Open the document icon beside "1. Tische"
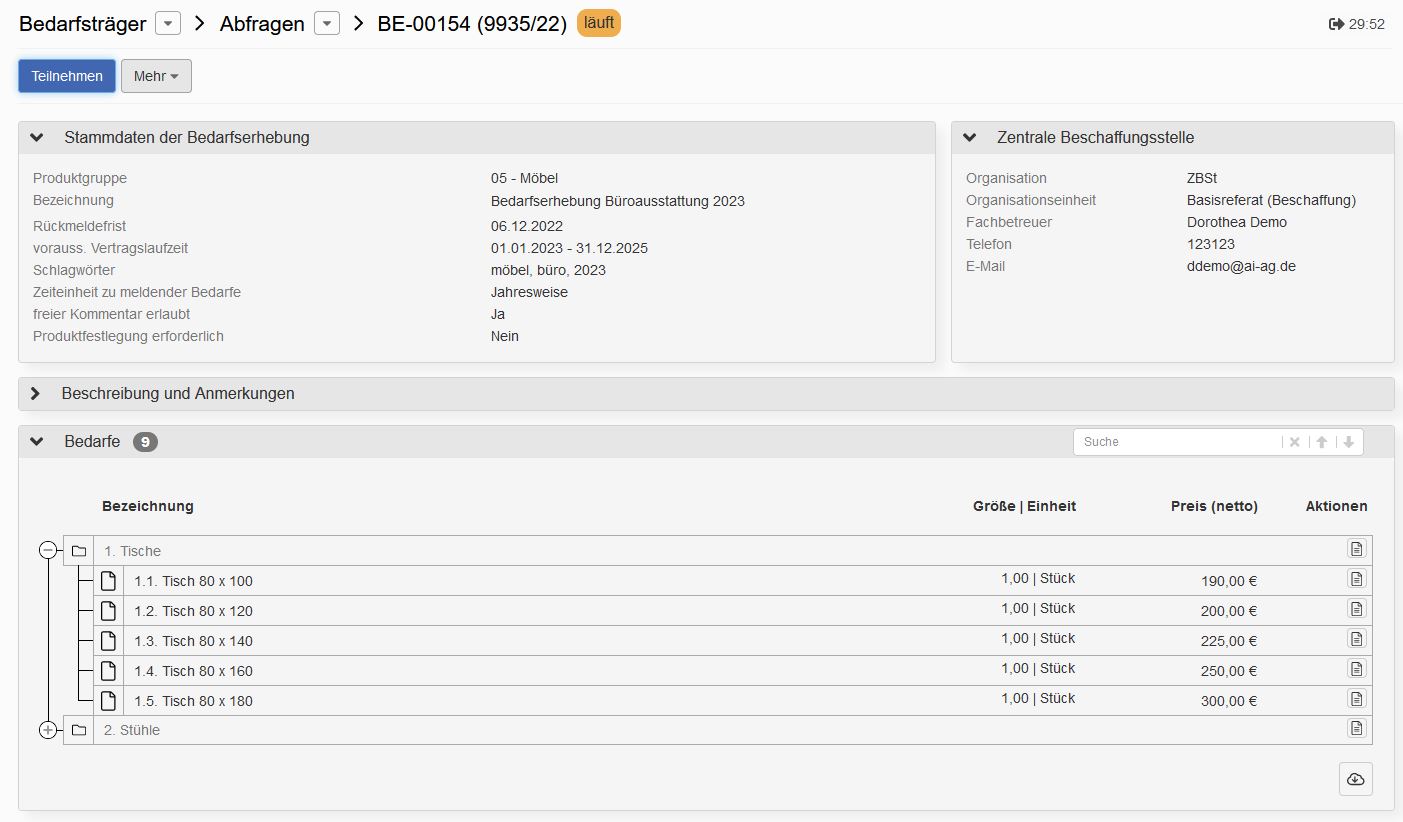 point(1356,548)
